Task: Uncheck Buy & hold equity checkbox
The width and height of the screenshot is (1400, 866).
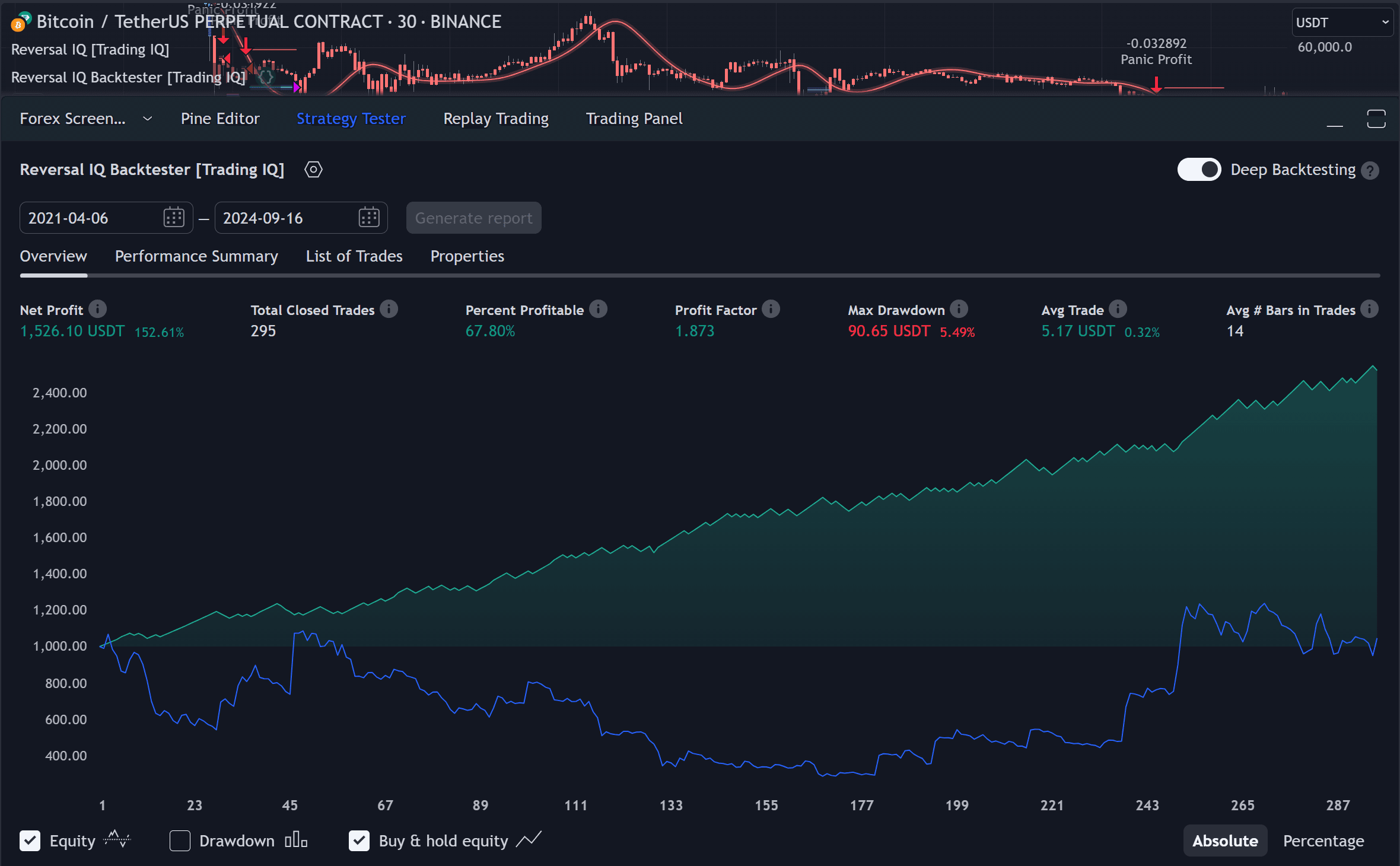Action: 359,840
